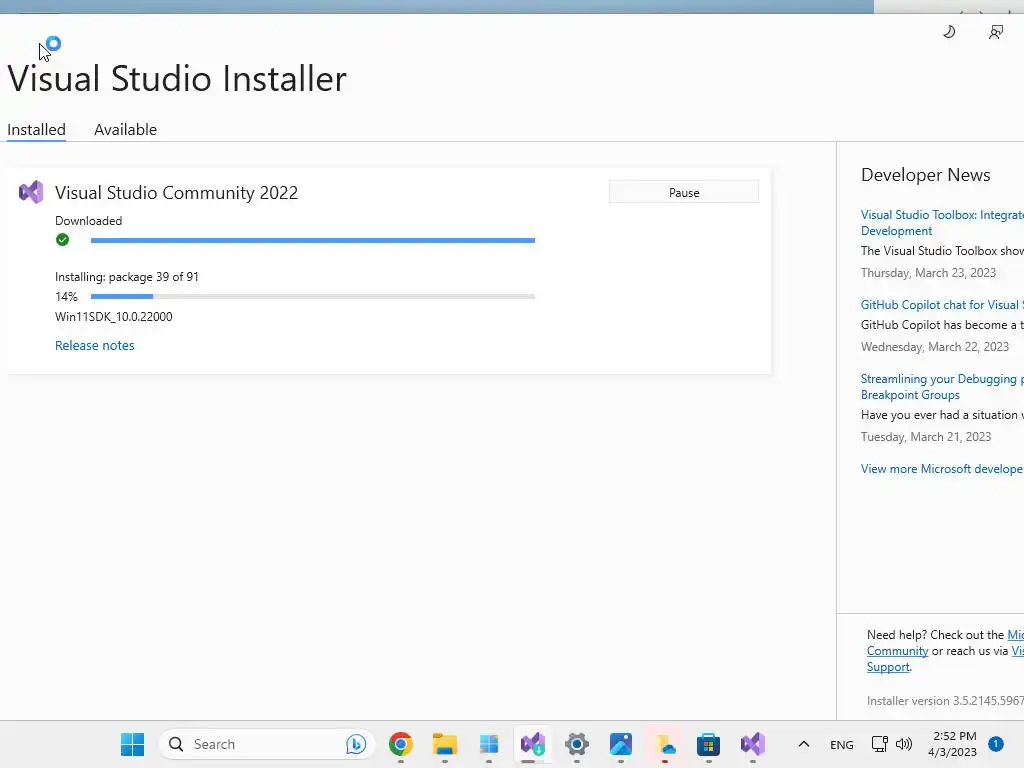The height and width of the screenshot is (768, 1024).
Task: Open Microsoft Store from the taskbar
Action: tap(709, 744)
